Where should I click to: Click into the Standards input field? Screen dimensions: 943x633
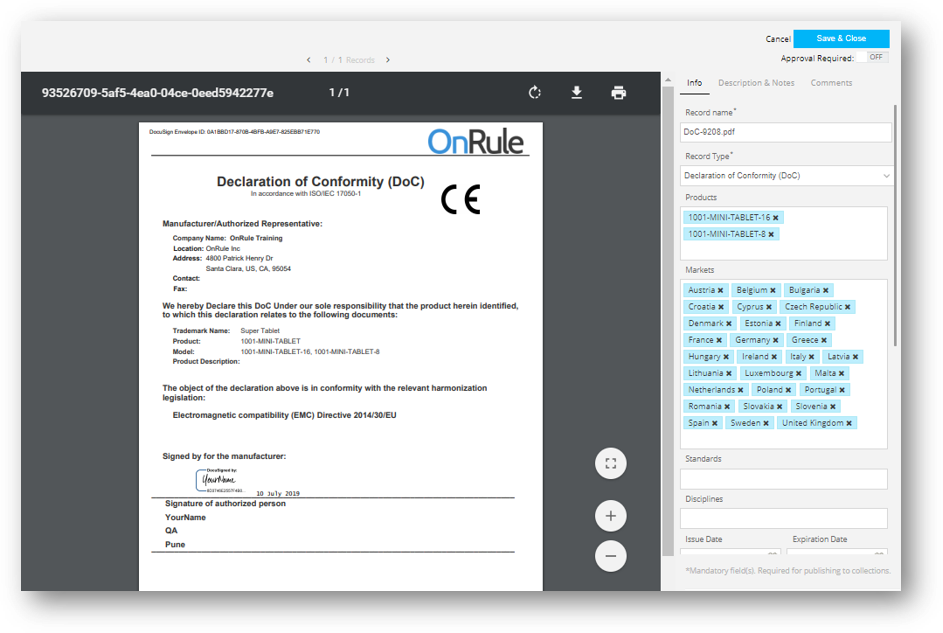tap(784, 479)
